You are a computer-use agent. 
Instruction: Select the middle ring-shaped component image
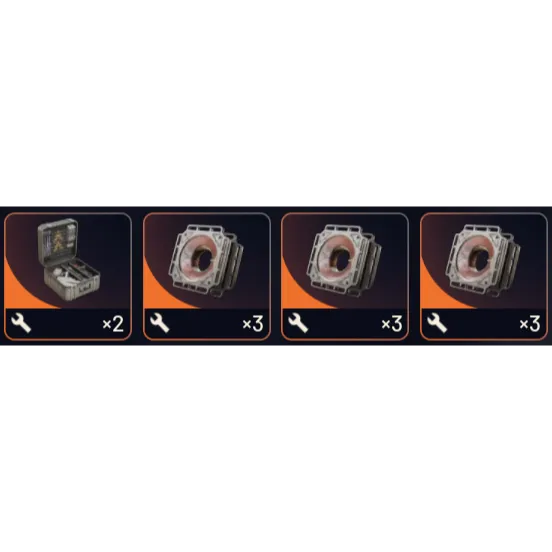coord(344,260)
